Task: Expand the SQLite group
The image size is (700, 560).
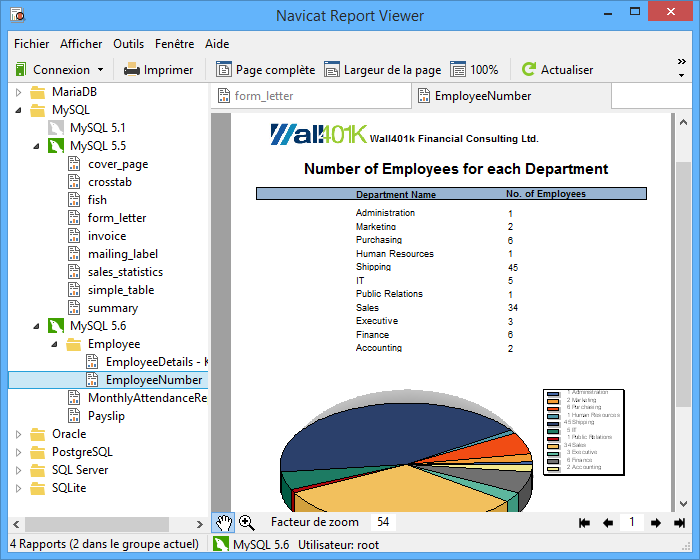Action: [x=18, y=488]
